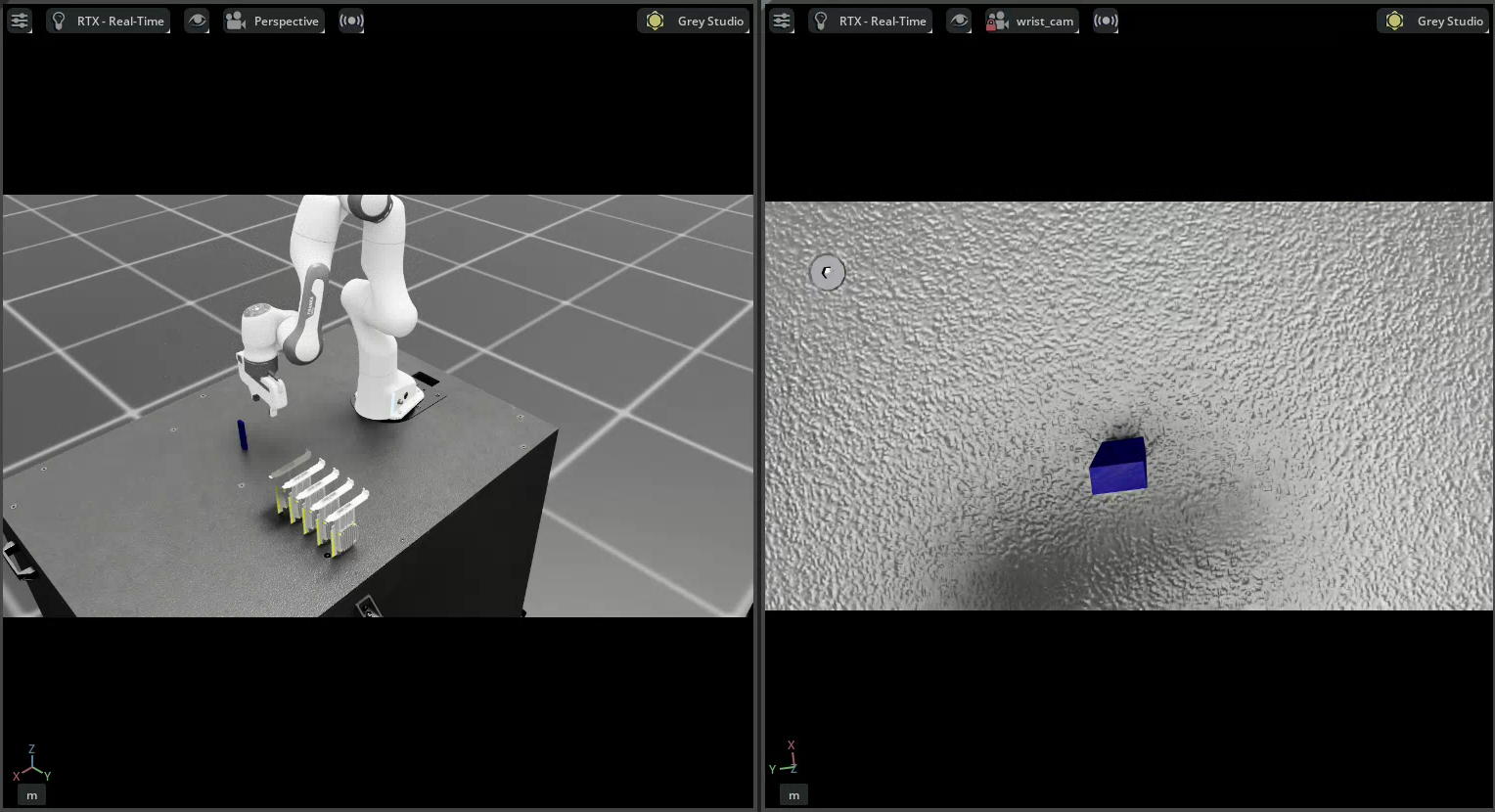The image size is (1495, 812).
Task: Select the small blue object on table
Action: [242, 435]
